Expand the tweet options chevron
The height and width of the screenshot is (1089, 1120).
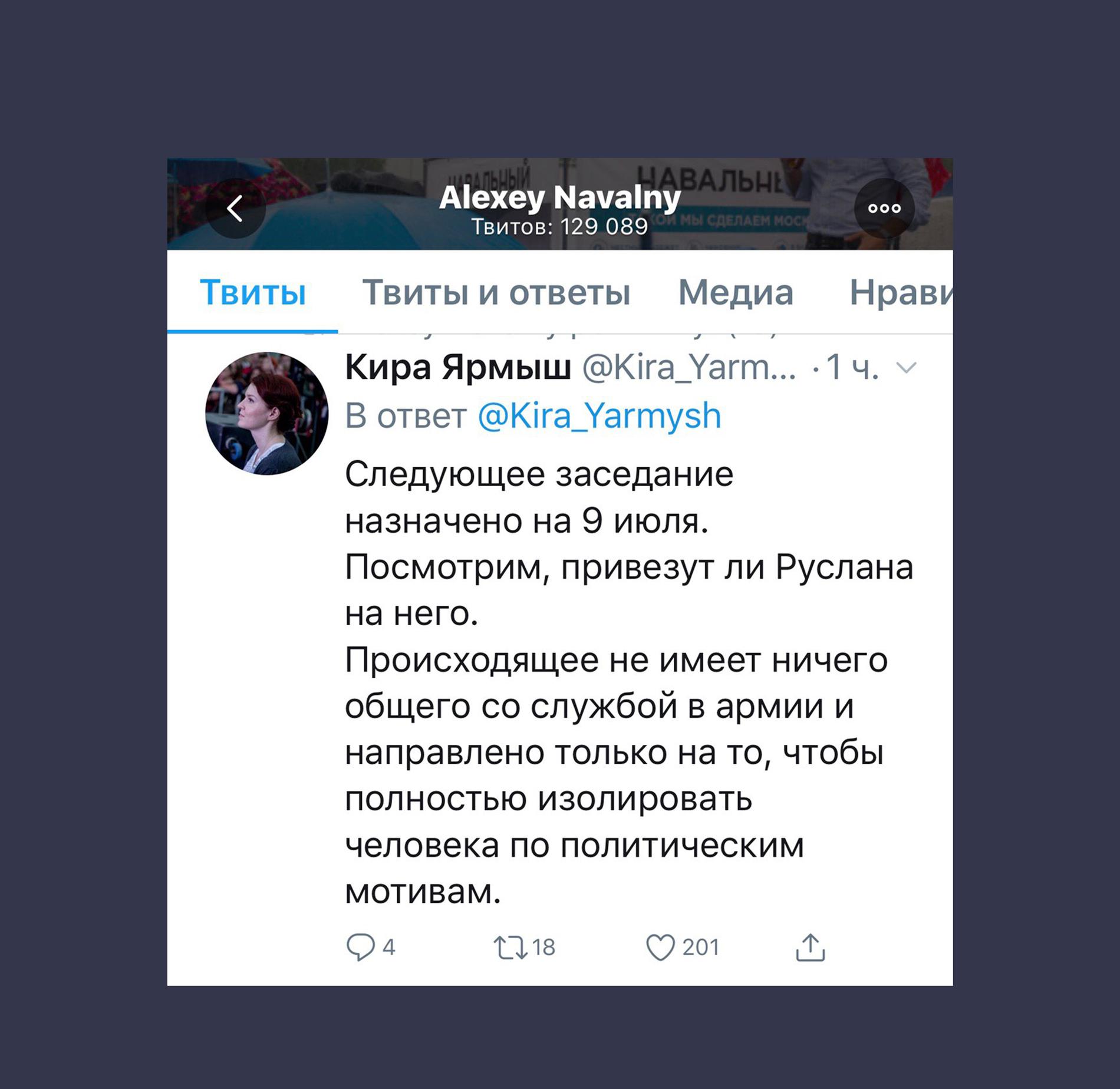[x=906, y=368]
